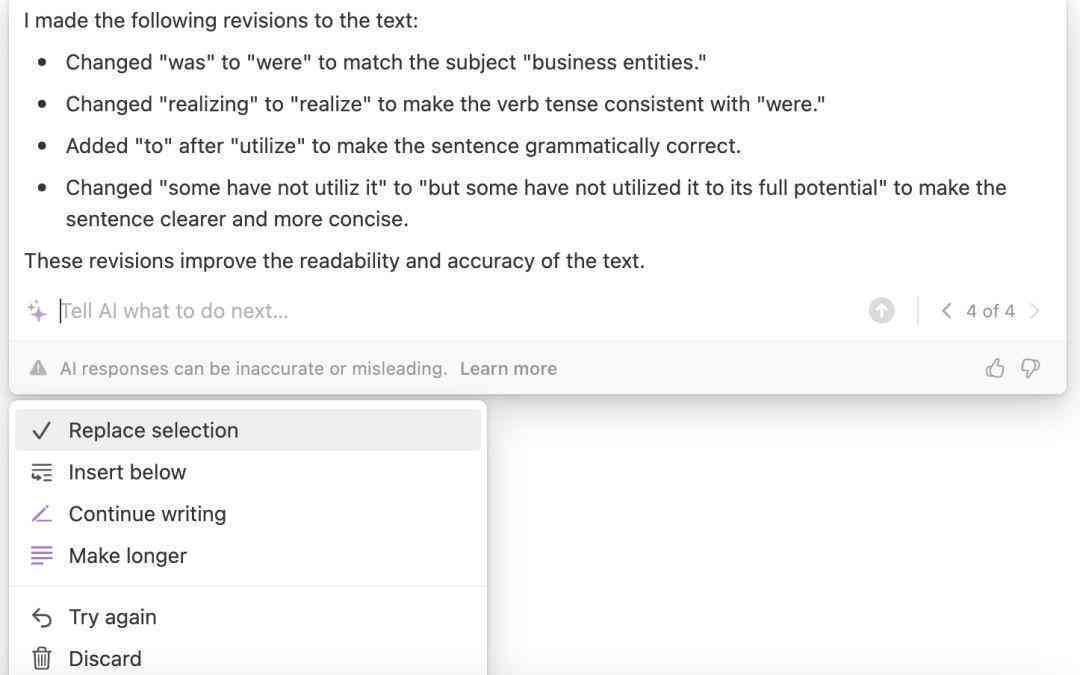Click the warning triangle icon
This screenshot has width=1080, height=675.
click(x=39, y=368)
